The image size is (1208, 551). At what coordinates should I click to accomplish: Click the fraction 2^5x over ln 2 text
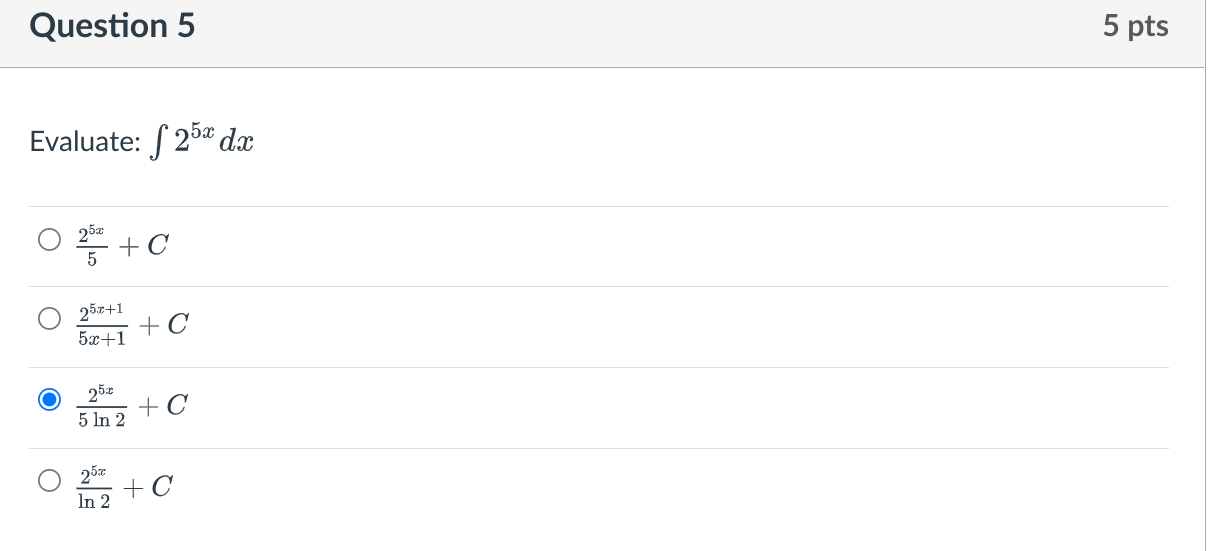point(94,488)
